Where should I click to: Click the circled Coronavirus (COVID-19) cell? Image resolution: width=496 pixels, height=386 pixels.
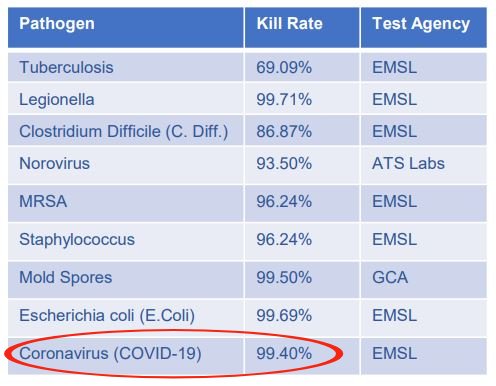(x=126, y=356)
